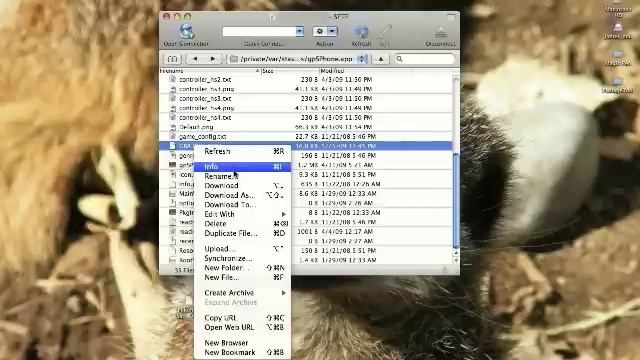Open the /private/var path popup
The height and width of the screenshot is (360, 640).
point(297,59)
